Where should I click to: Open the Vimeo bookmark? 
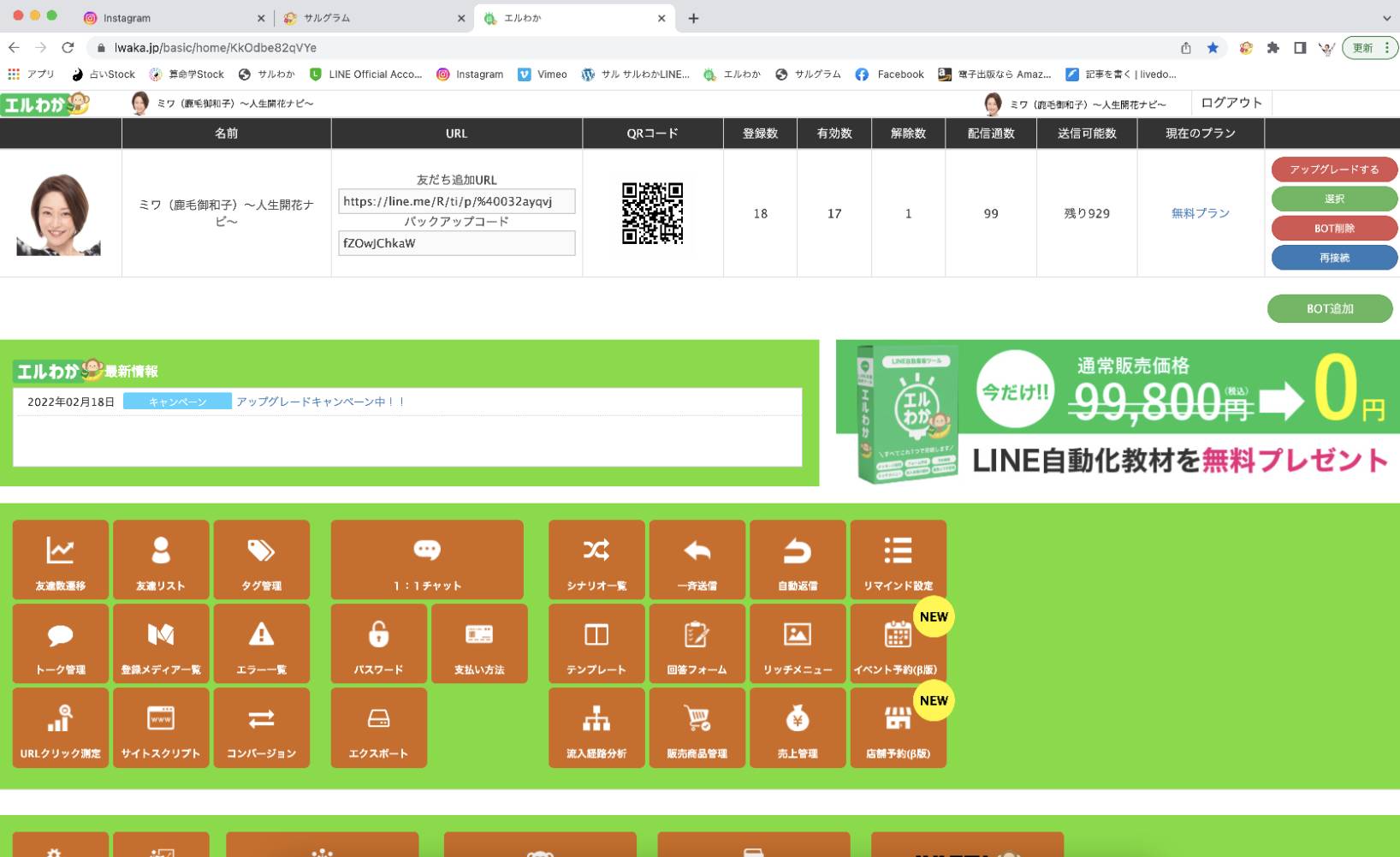pyautogui.click(x=543, y=74)
